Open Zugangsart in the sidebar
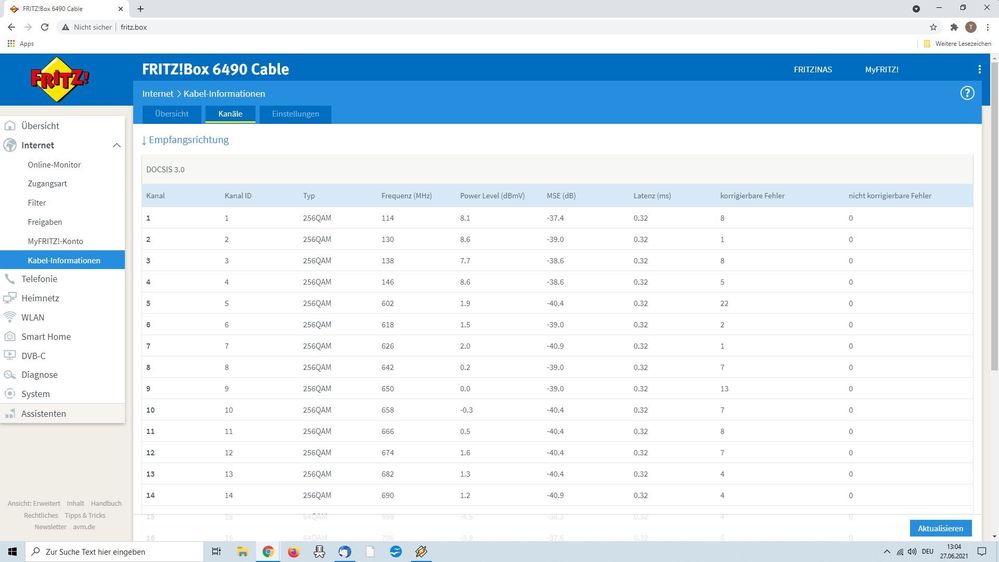Image resolution: width=999 pixels, height=562 pixels. coord(47,184)
